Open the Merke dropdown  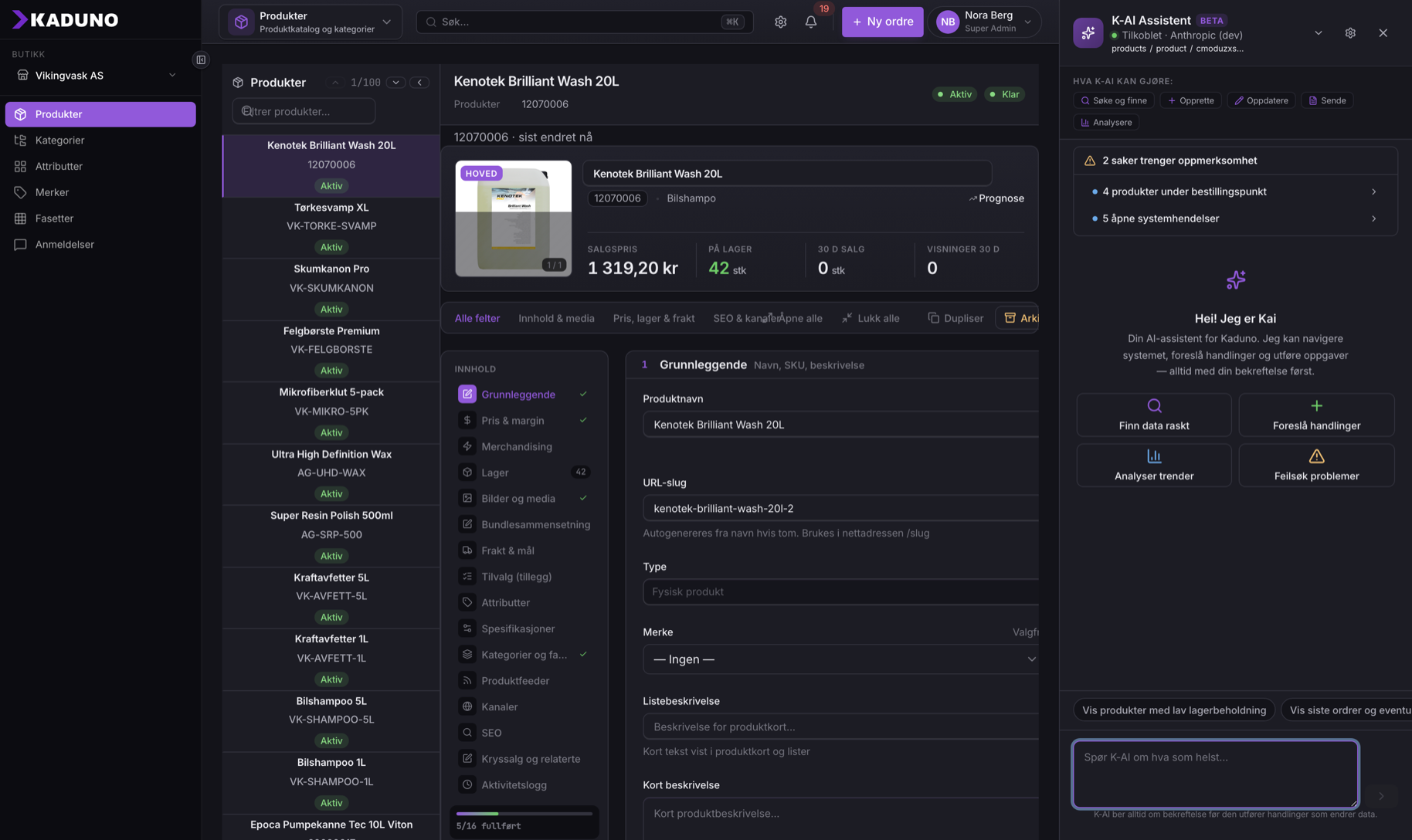pyautogui.click(x=840, y=659)
